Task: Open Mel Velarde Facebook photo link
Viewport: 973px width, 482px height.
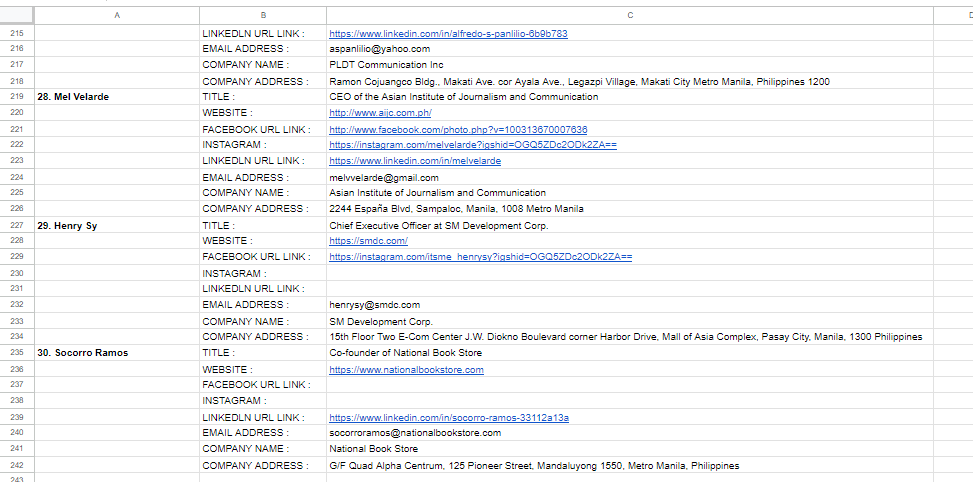Action: (x=458, y=130)
